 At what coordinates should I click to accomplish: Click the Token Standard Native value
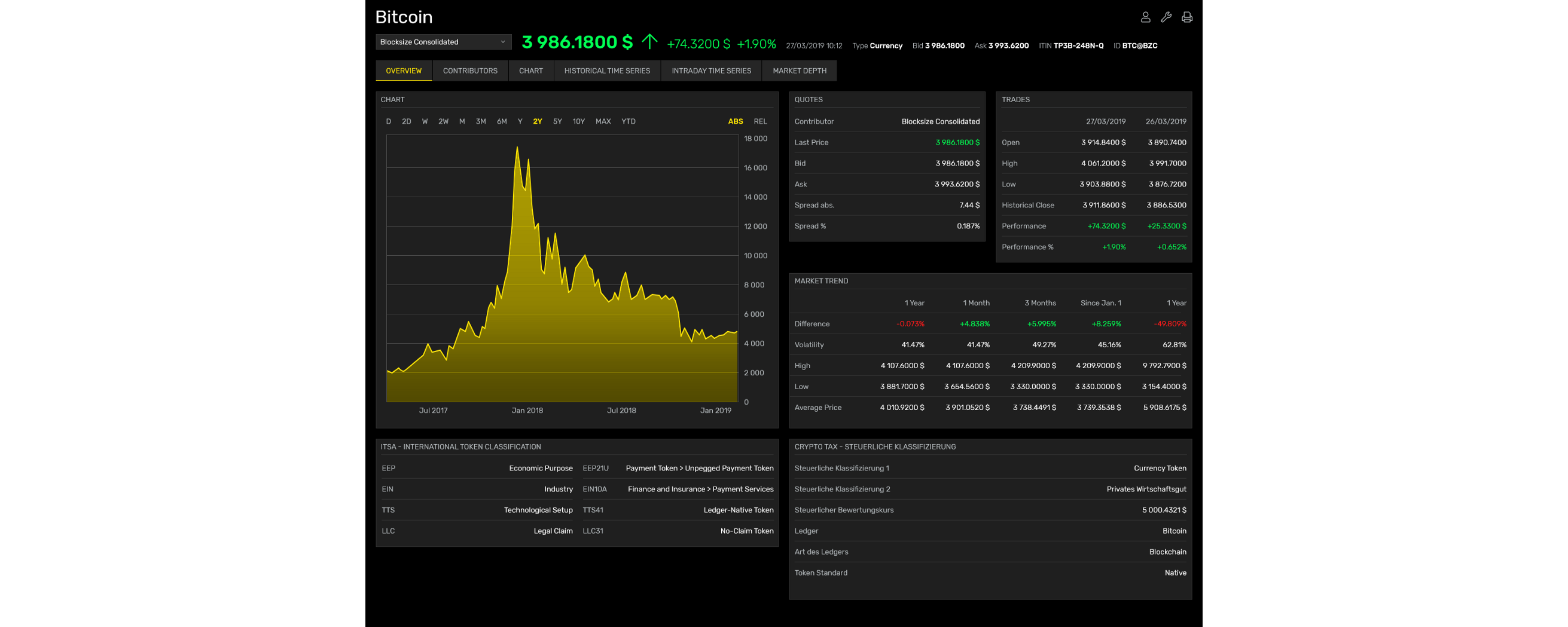(1175, 573)
